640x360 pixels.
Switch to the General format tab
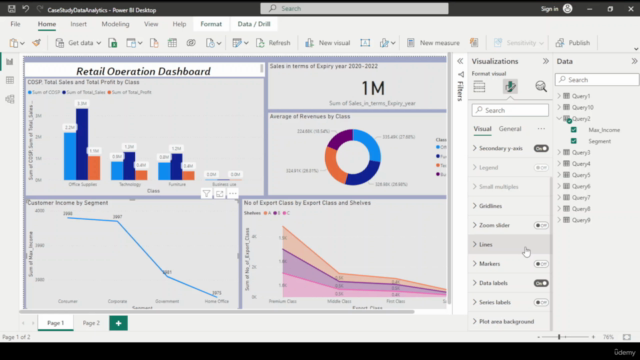pos(510,129)
